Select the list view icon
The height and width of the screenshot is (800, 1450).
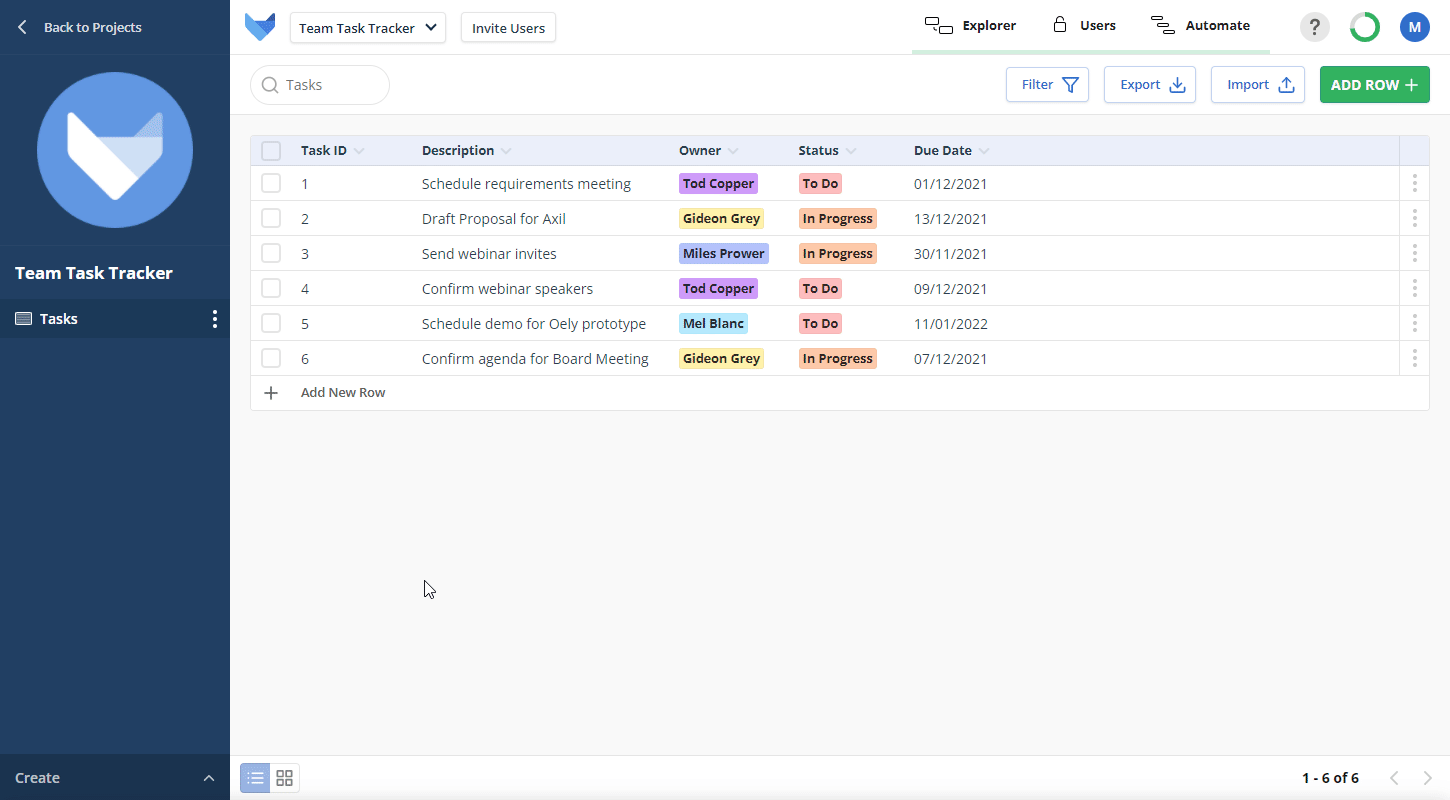tap(255, 778)
